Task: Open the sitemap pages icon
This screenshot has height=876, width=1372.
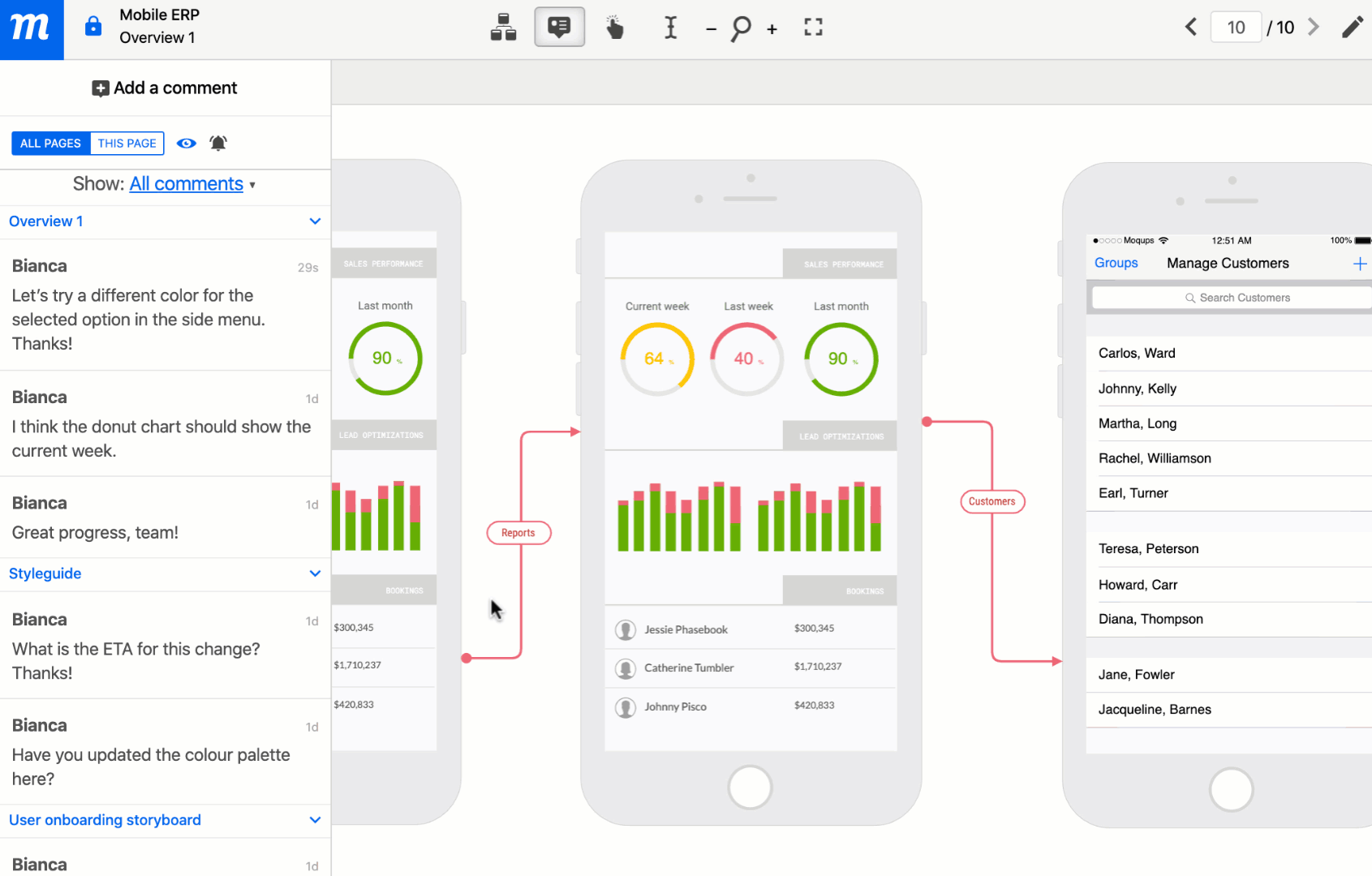Action: coord(503,28)
